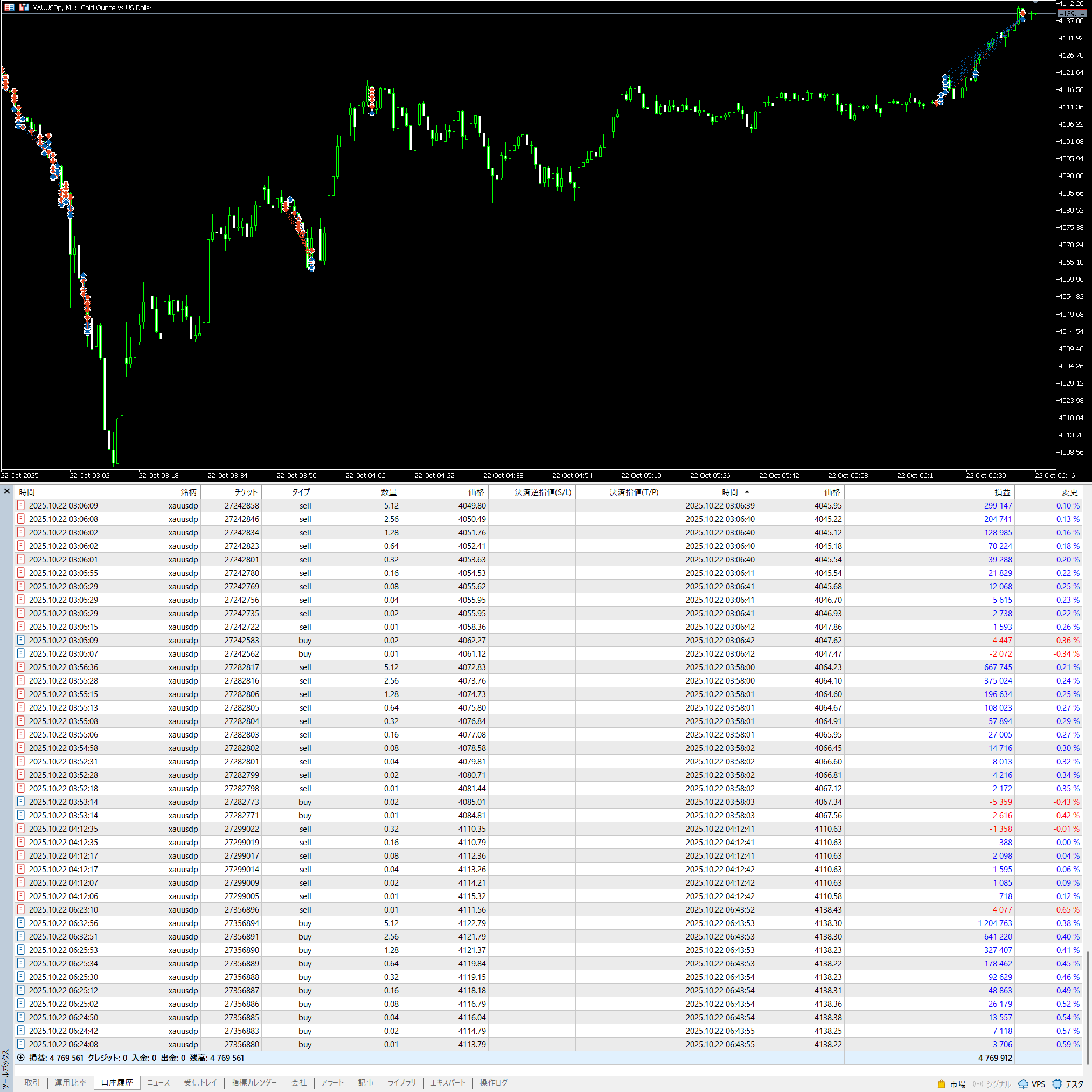
Task: Open the 指標カレンダー tab
Action: pos(254,1082)
